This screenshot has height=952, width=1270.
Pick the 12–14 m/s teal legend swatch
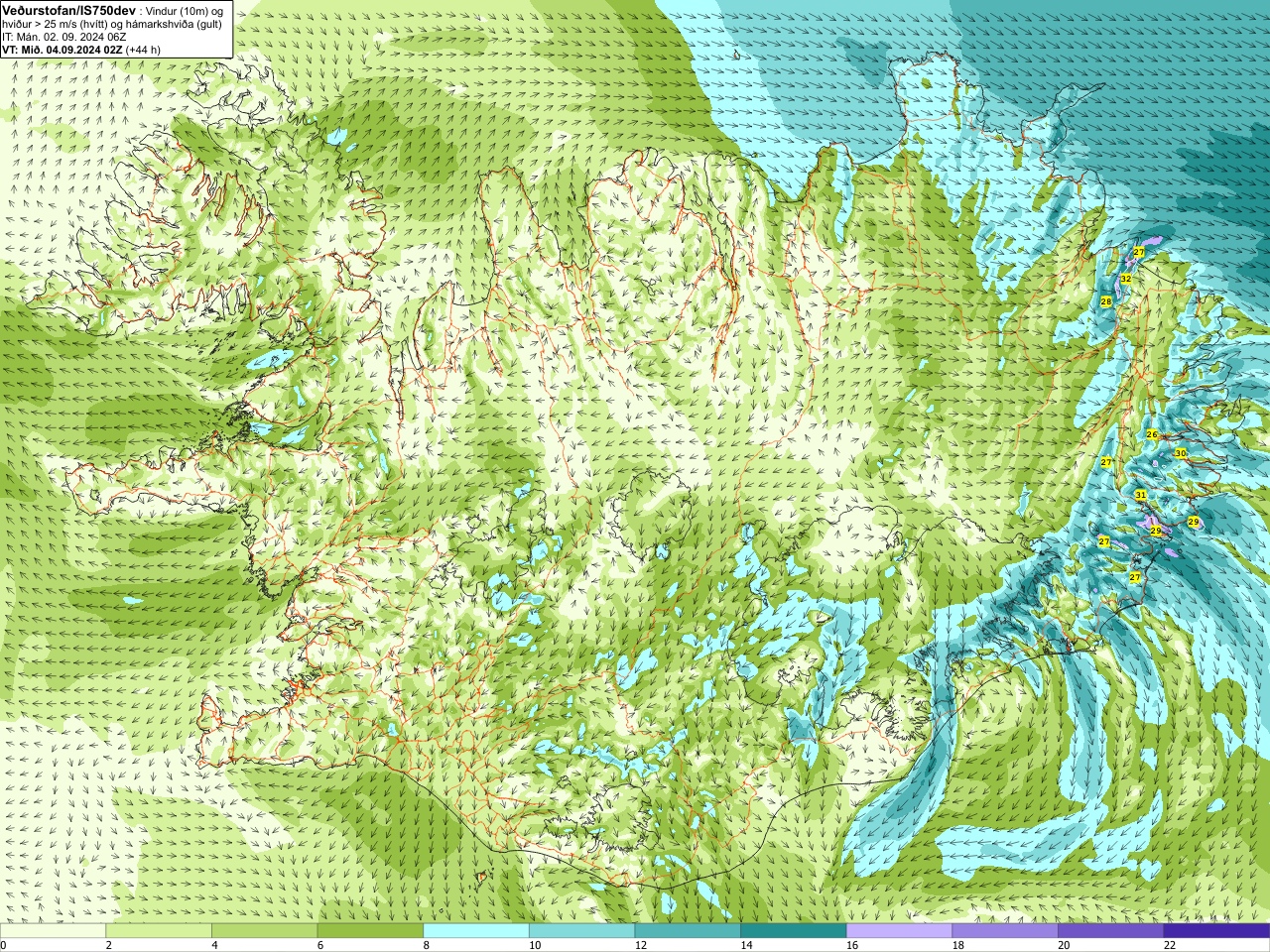coord(688,931)
